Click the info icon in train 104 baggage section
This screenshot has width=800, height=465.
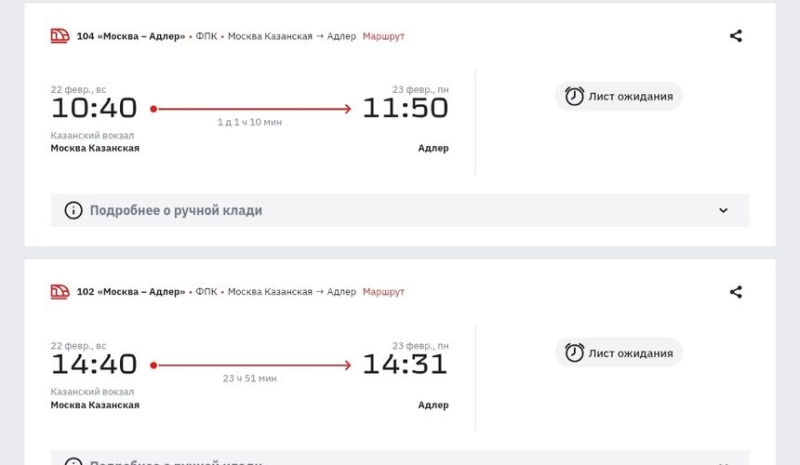(73, 210)
